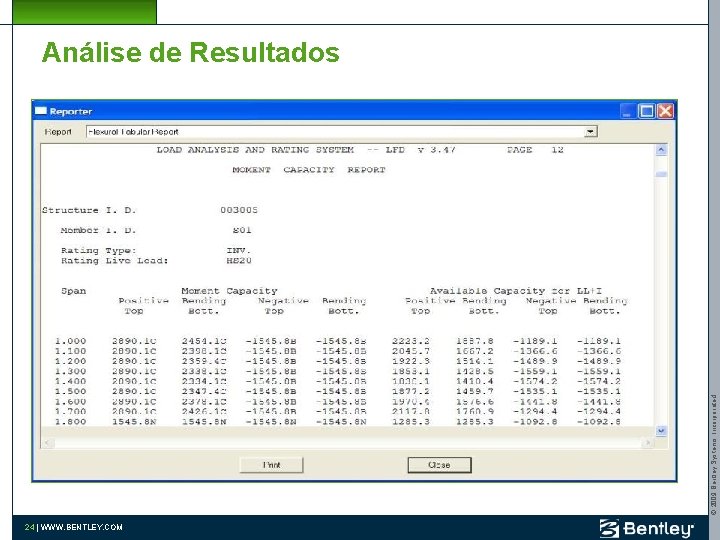Select the Flexural Tabular Report combo box
Screen dimensions: 720x540
pyautogui.click(x=342, y=132)
